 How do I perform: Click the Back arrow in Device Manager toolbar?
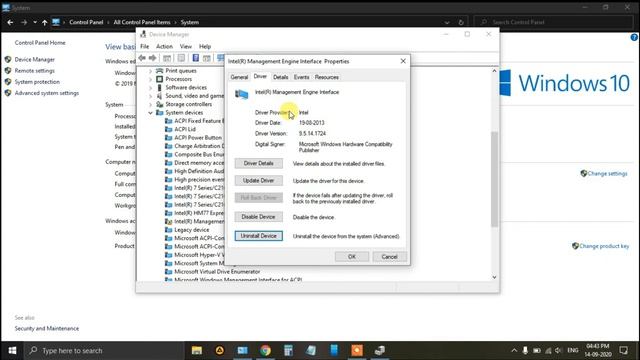(142, 58)
